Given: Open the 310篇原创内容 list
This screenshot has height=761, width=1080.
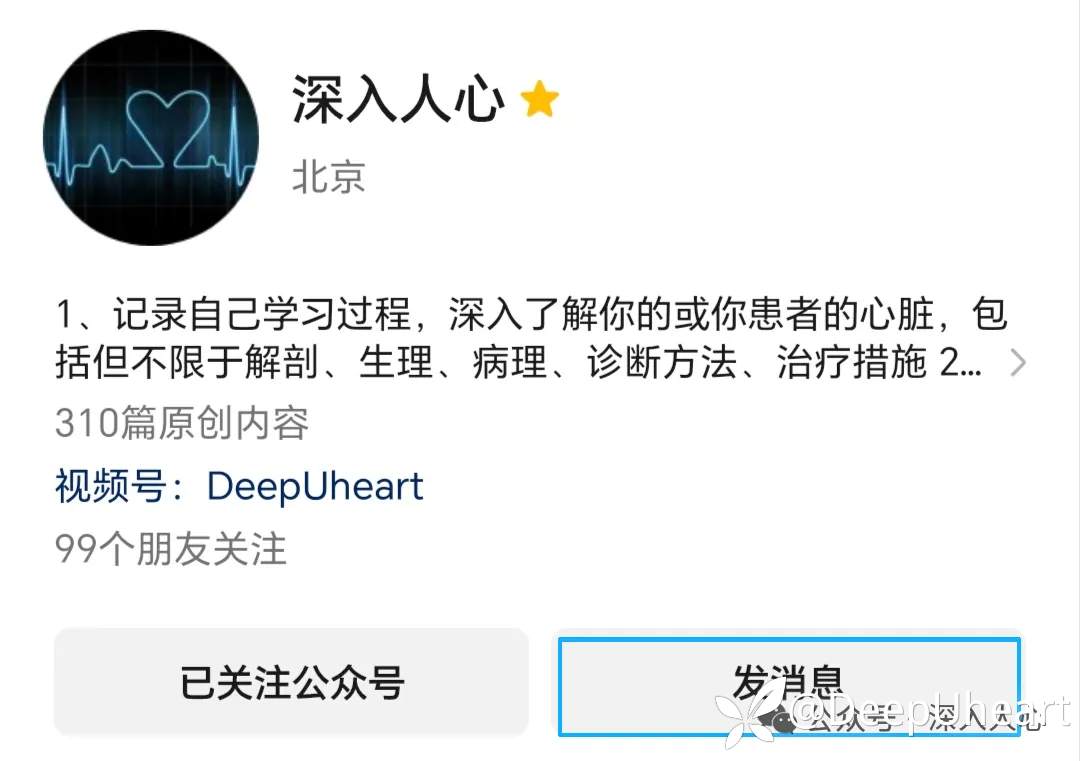Looking at the screenshot, I should (x=182, y=422).
